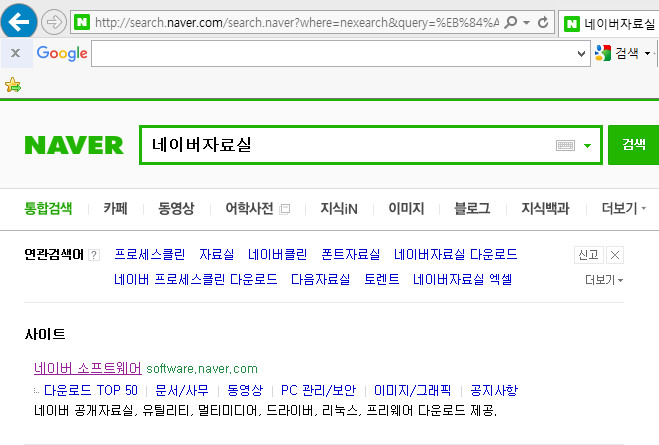The height and width of the screenshot is (445, 659).
Task: Open the address bar dropdown arrow
Action: point(526,23)
